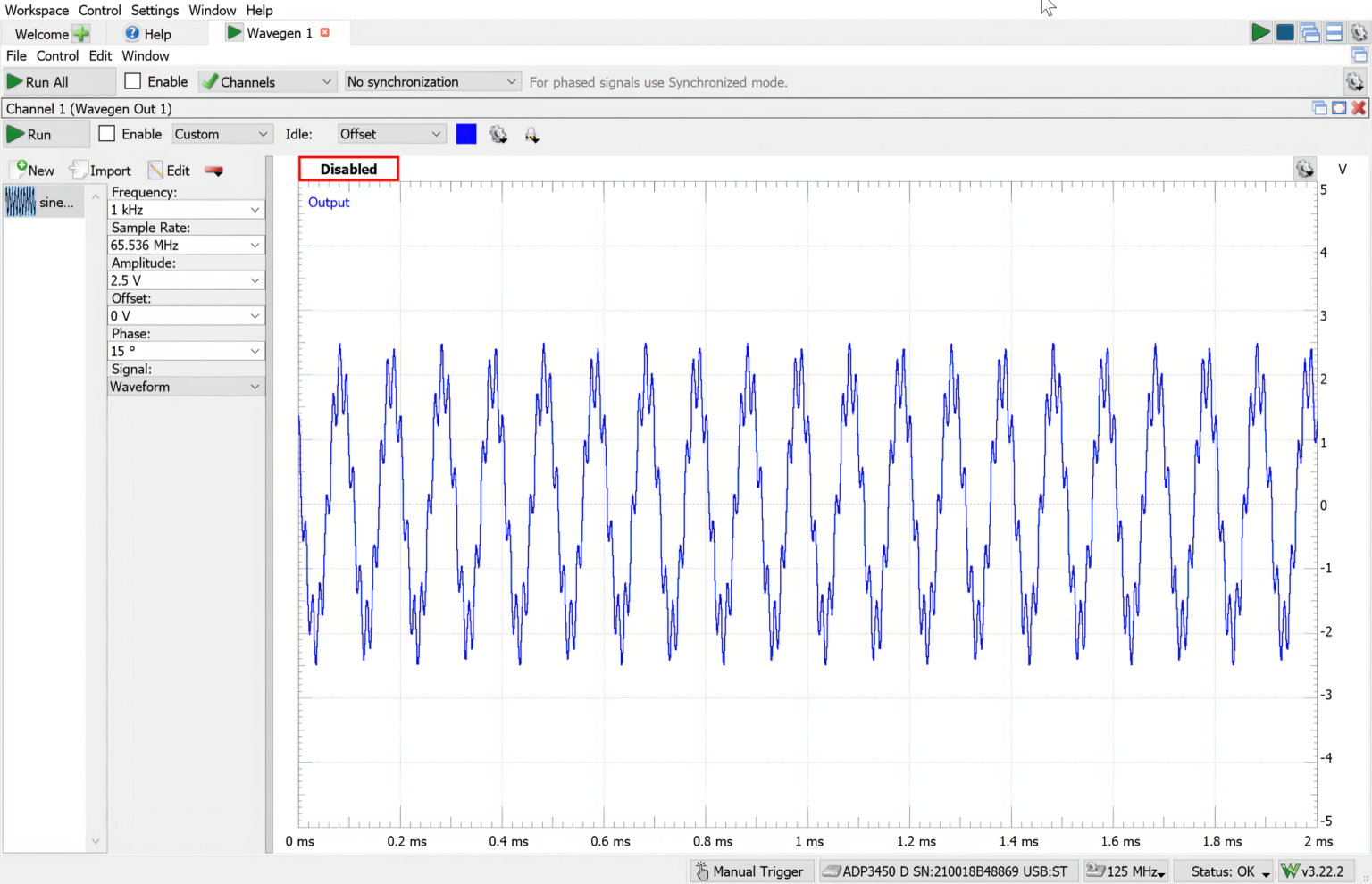The height and width of the screenshot is (884, 1372).
Task: Open the Frequency dropdown showing 1 kHz
Action: 186,209
